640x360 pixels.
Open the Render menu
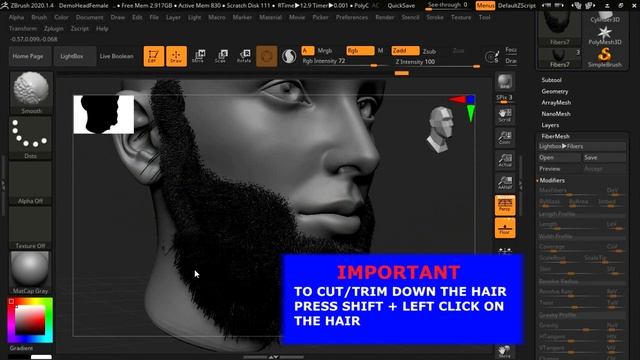tap(384, 18)
